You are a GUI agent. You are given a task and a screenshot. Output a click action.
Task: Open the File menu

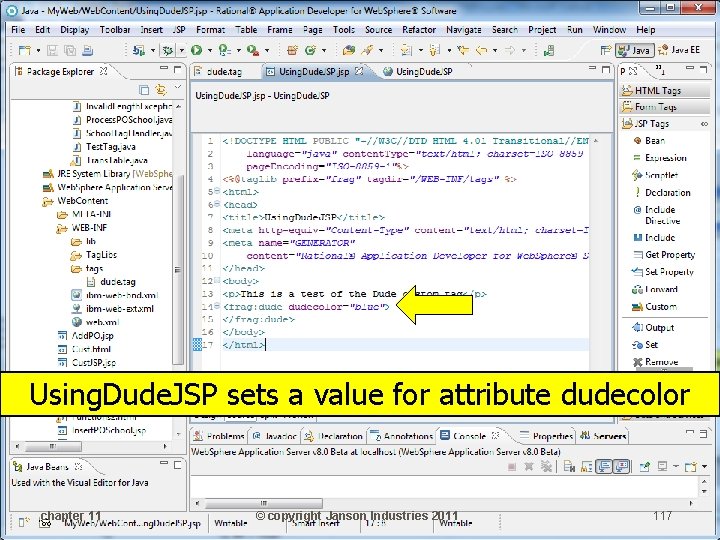tap(18, 30)
